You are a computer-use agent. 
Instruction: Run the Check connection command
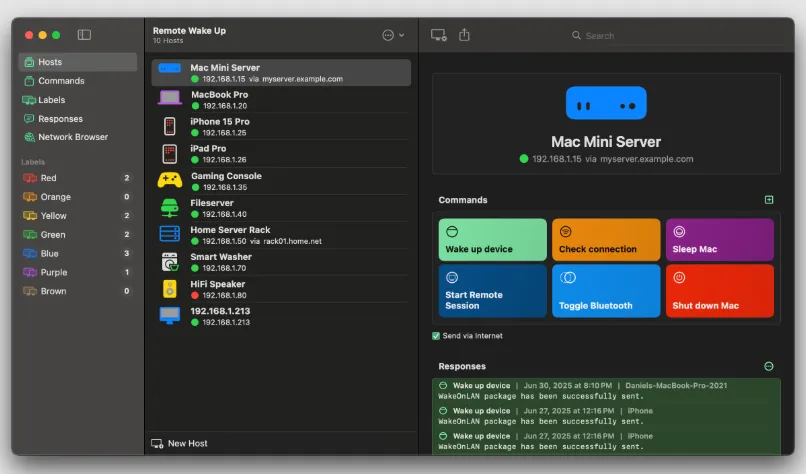(606, 240)
